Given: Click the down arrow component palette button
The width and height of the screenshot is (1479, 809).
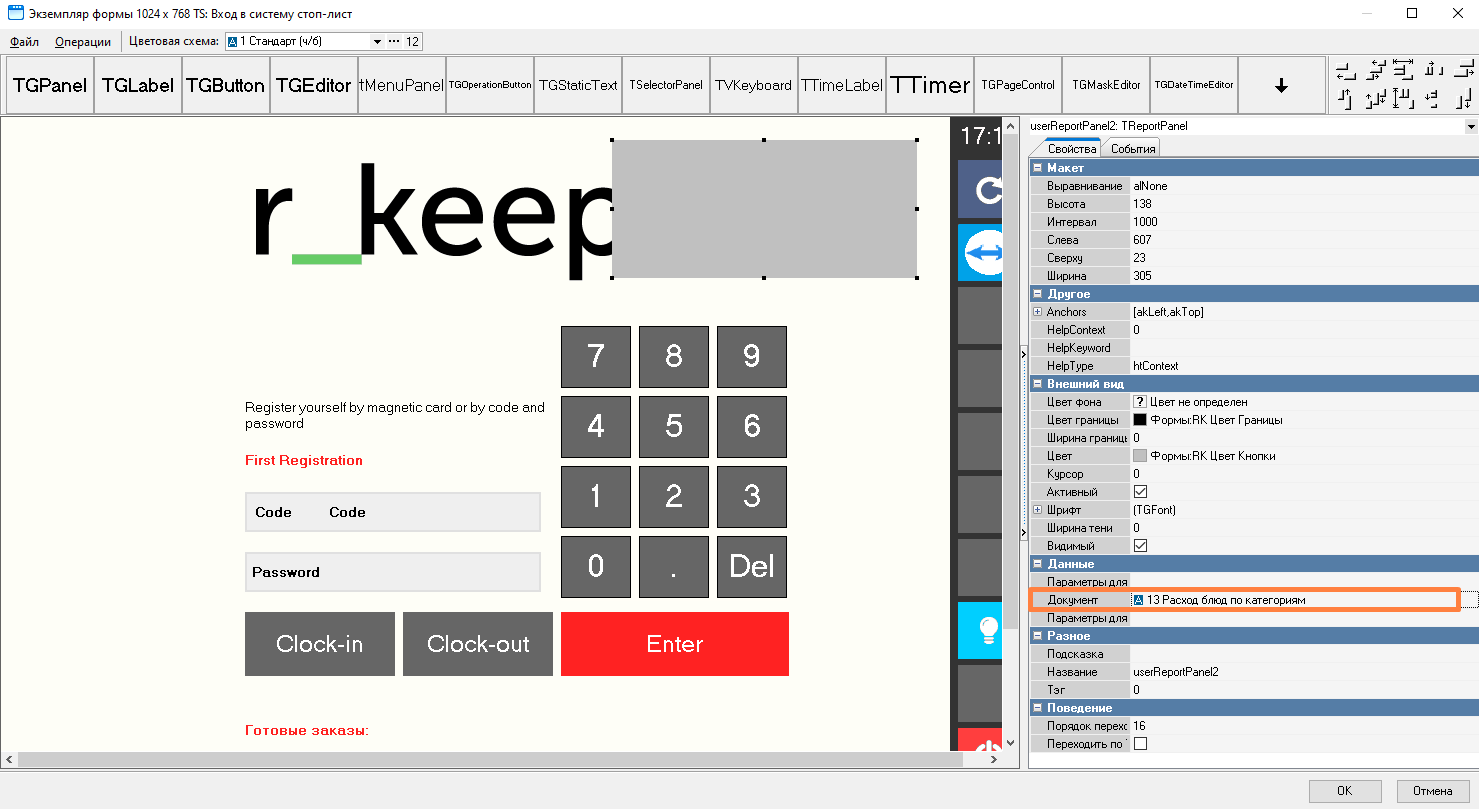Looking at the screenshot, I should pos(1281,86).
